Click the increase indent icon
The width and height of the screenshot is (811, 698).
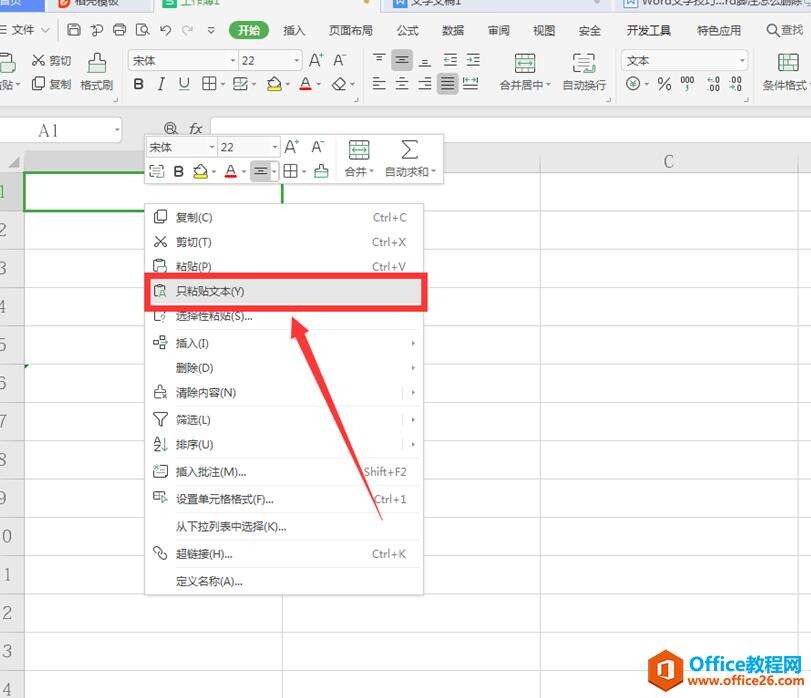point(473,60)
